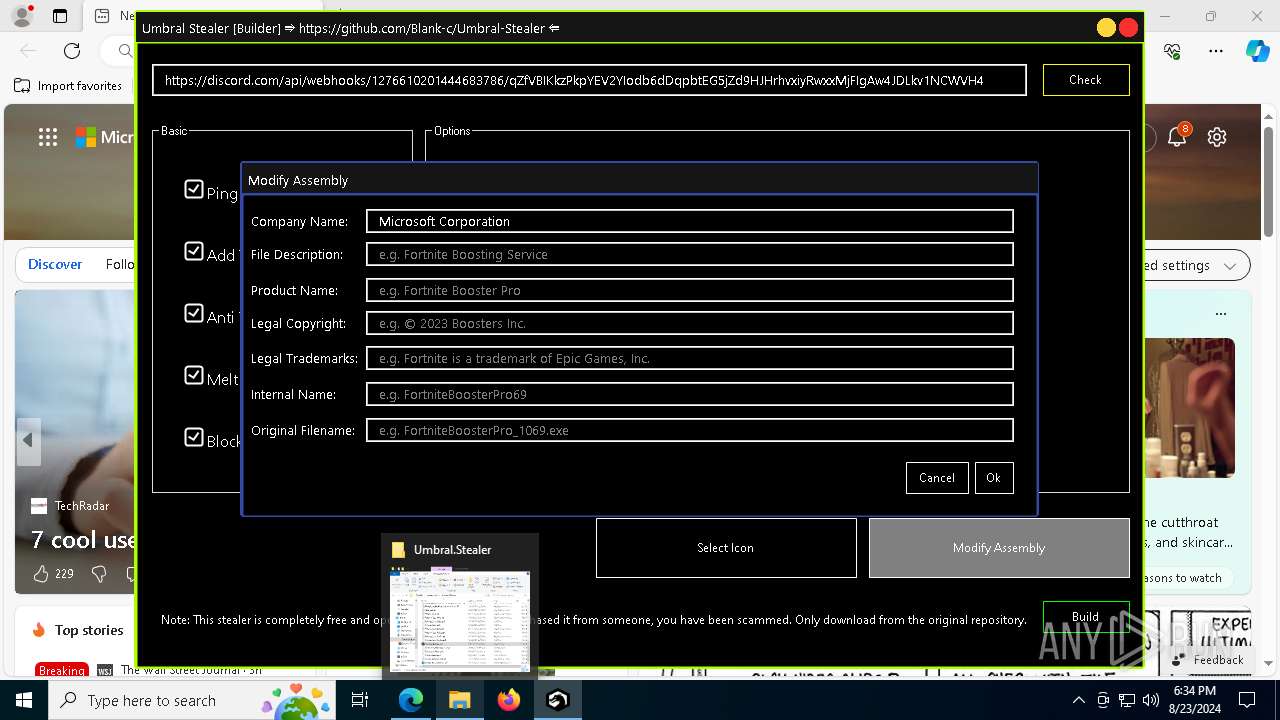1280x720 pixels.
Task: Open the notification center icon
Action: 1247,700
